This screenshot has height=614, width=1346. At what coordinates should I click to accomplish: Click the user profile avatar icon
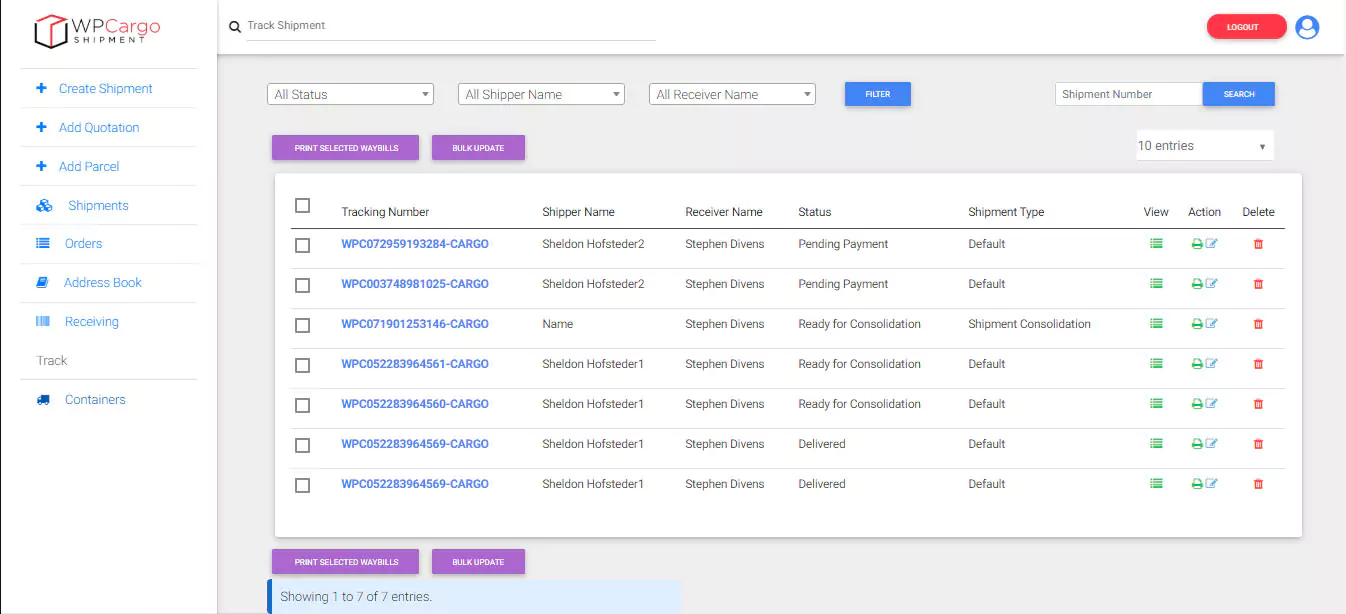pos(1306,27)
